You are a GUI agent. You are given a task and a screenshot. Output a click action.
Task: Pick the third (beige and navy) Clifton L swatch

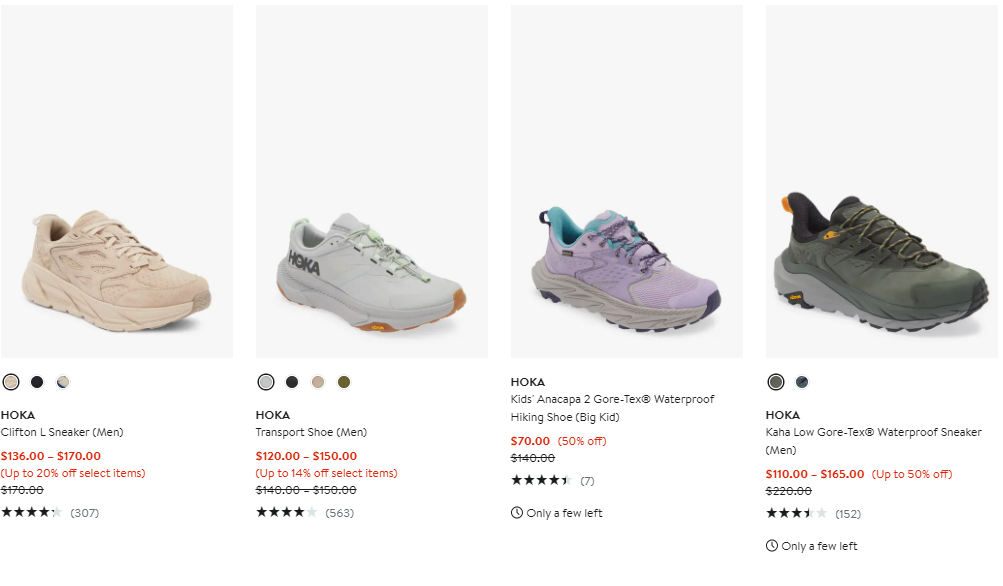click(x=63, y=382)
